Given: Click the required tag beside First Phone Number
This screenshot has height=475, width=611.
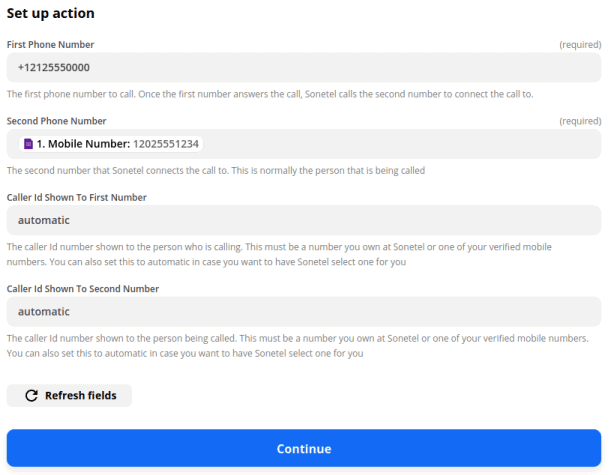Looking at the screenshot, I should 579,45.
